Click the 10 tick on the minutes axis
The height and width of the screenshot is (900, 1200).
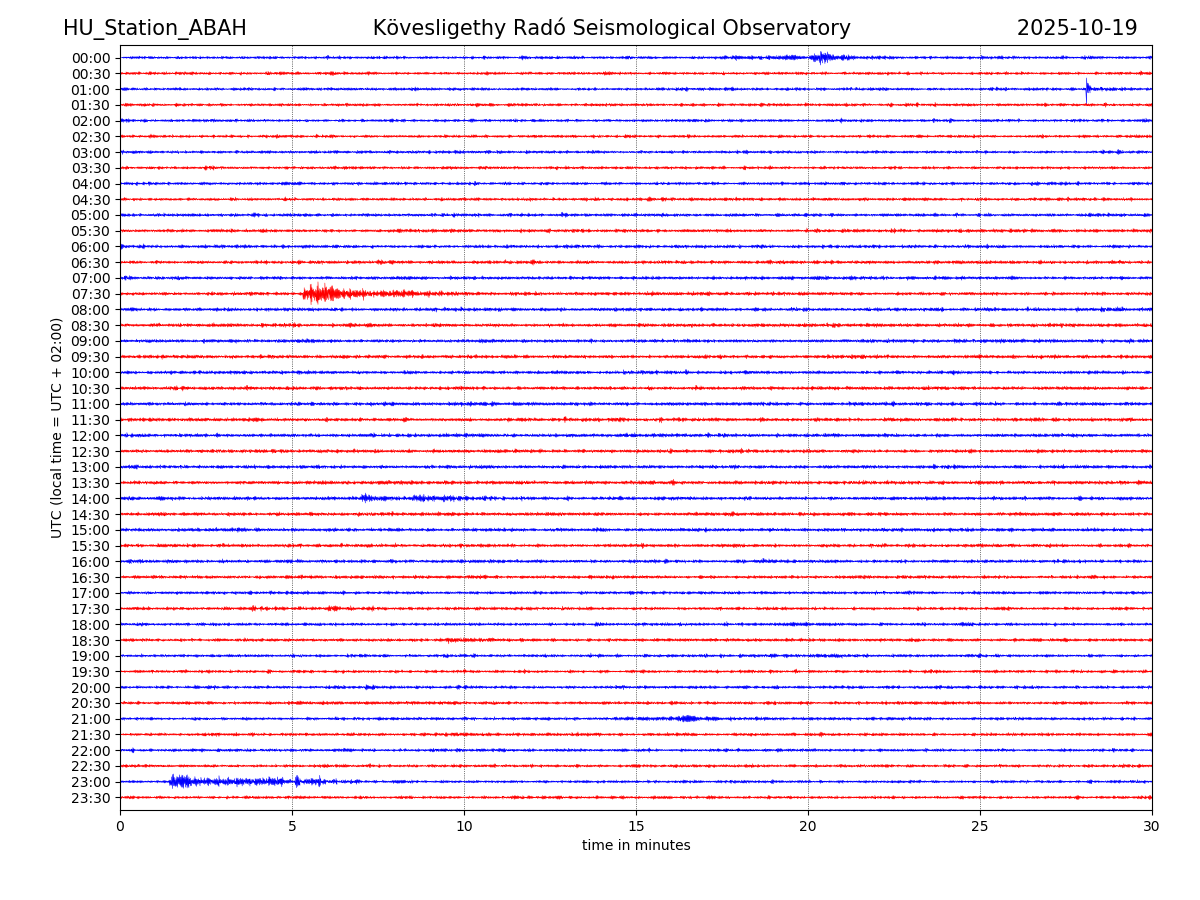click(464, 826)
